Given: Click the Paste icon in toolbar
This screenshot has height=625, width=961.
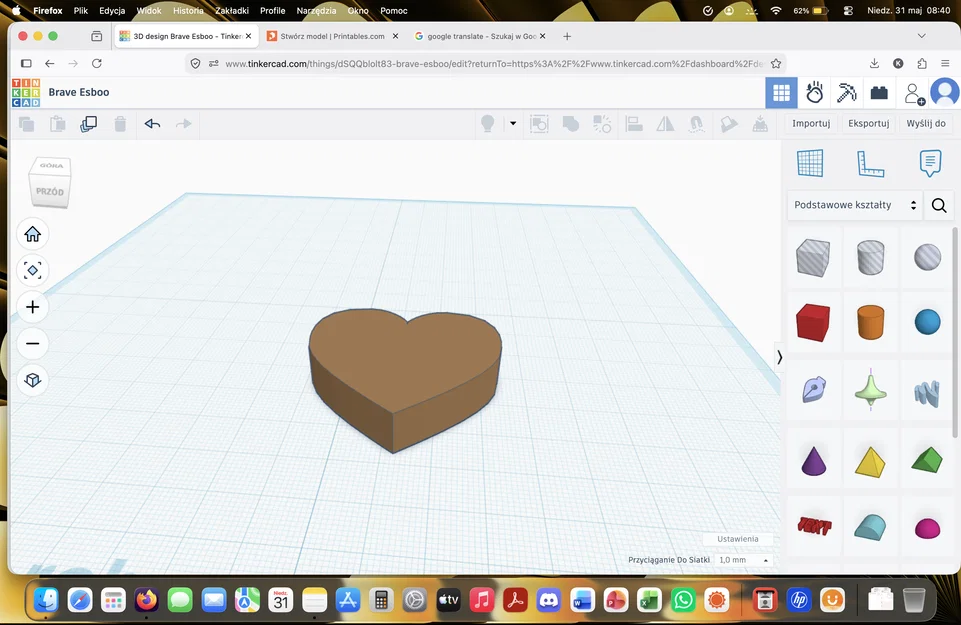Looking at the screenshot, I should coord(58,124).
